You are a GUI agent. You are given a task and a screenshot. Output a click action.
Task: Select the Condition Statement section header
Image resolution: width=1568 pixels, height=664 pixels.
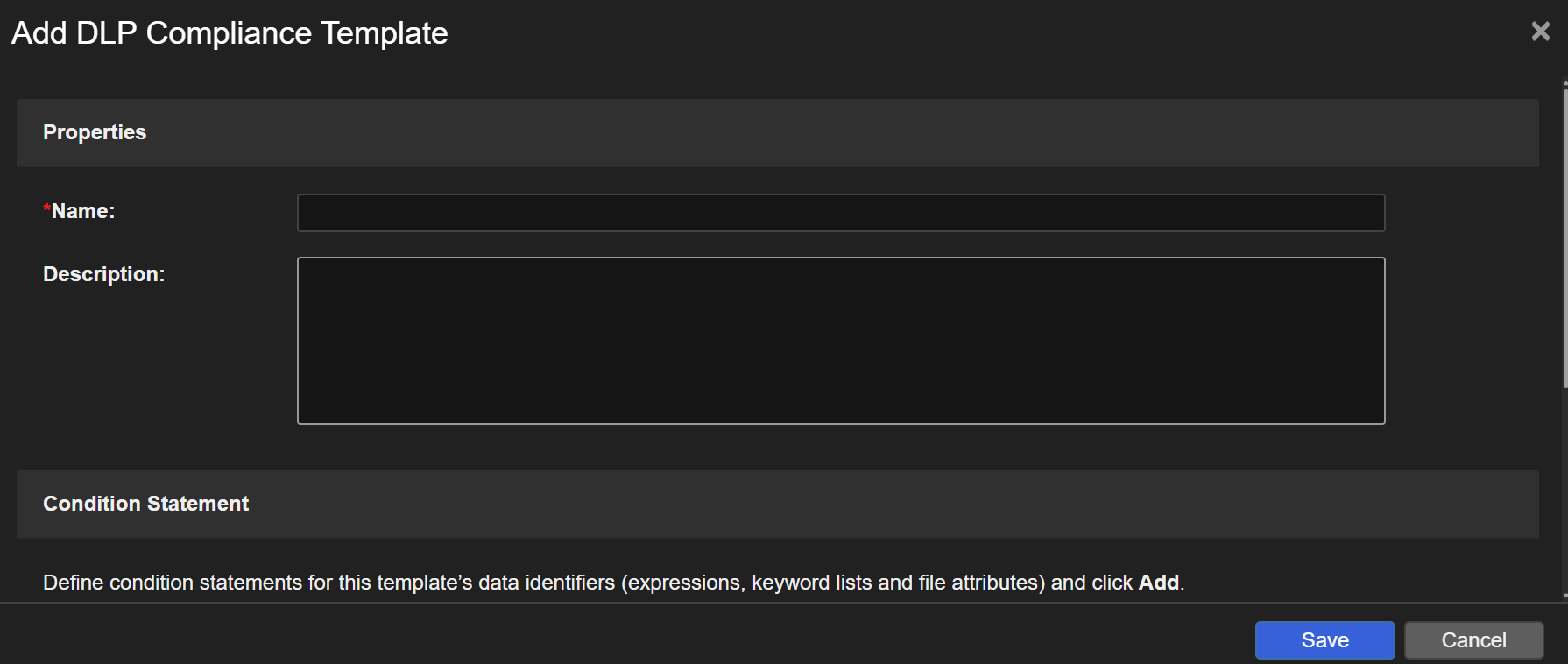click(145, 504)
